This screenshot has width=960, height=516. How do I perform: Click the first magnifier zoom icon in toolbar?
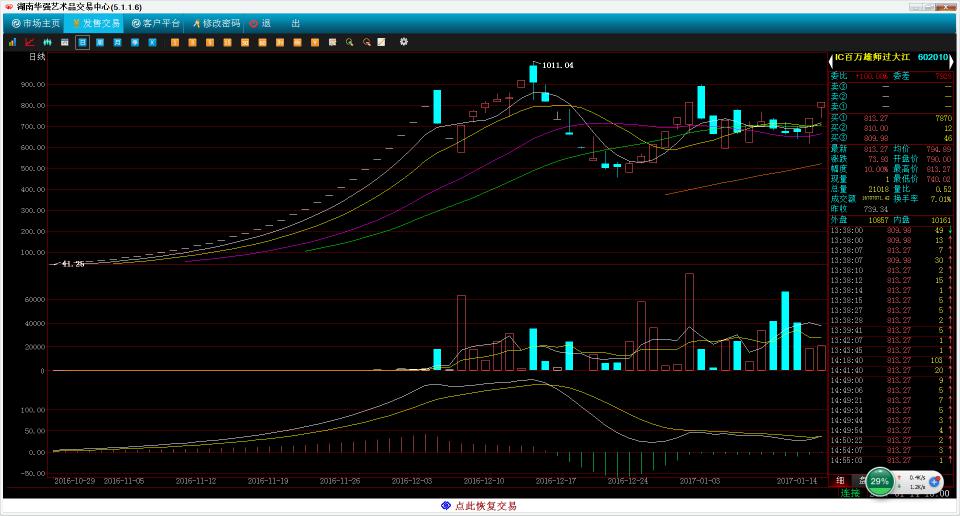(349, 42)
